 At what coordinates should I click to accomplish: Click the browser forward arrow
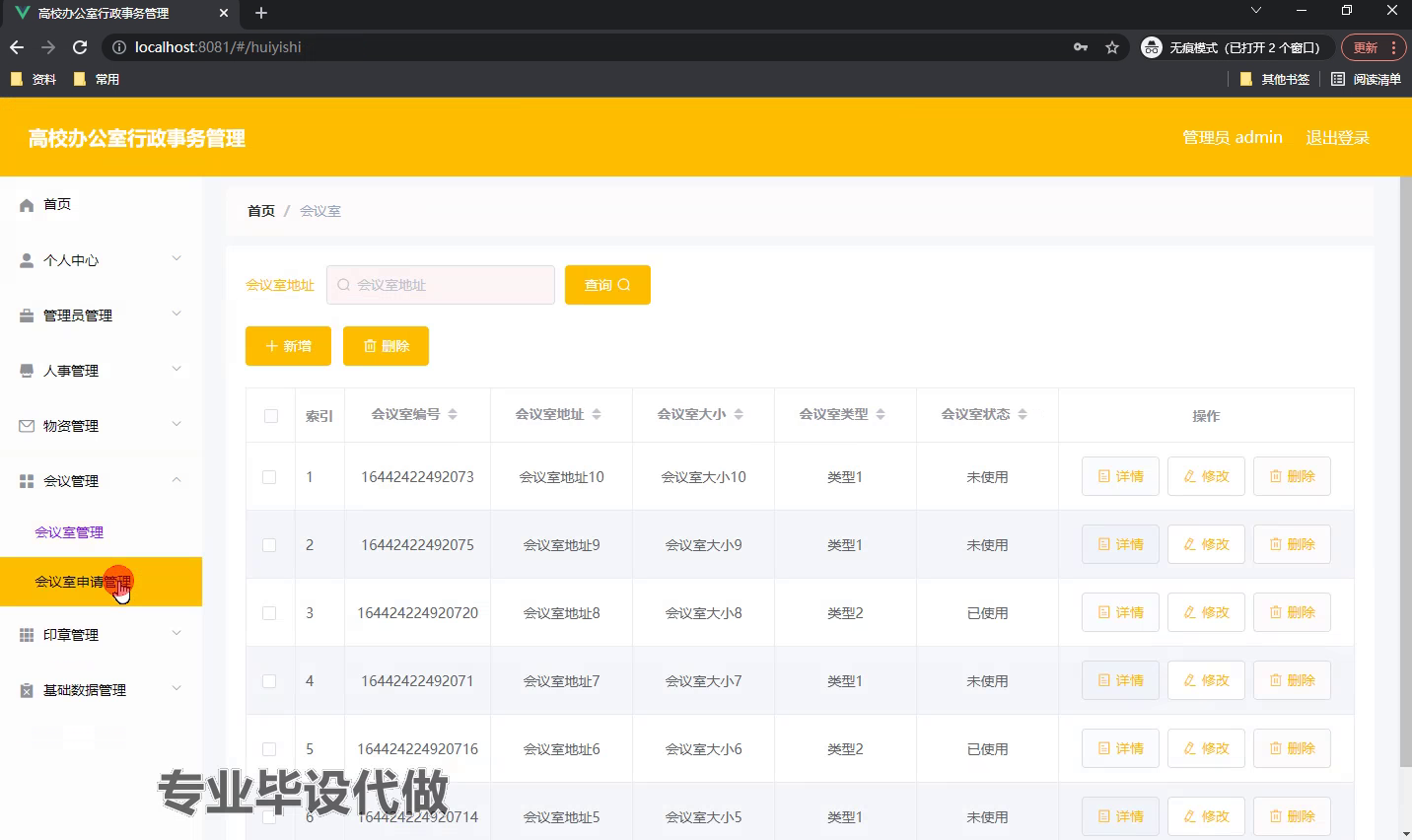tap(48, 47)
